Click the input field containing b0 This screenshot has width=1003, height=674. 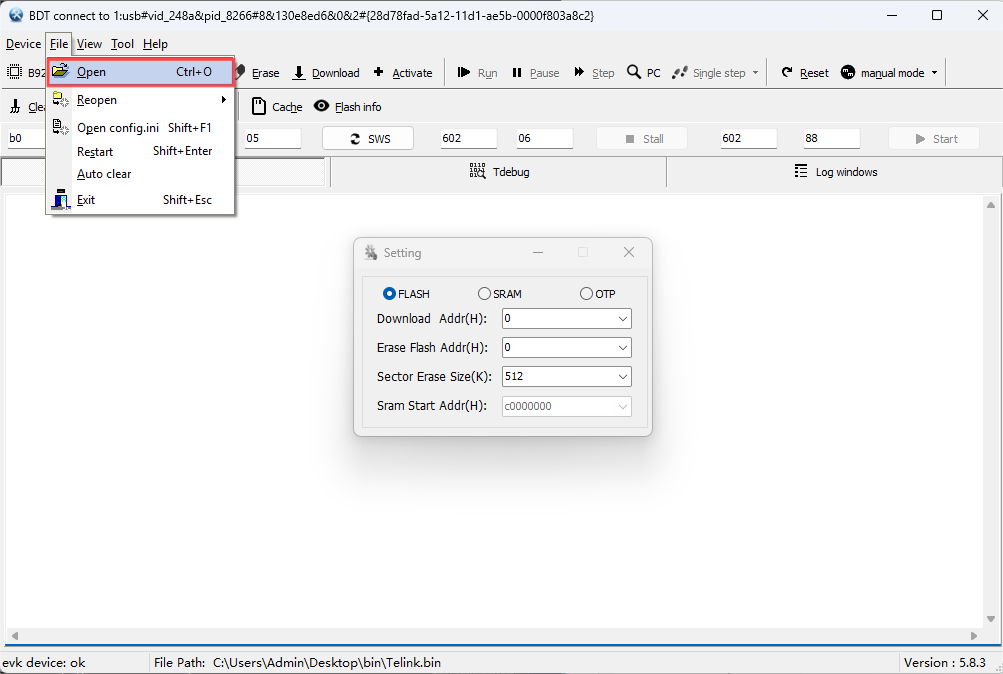pos(26,138)
